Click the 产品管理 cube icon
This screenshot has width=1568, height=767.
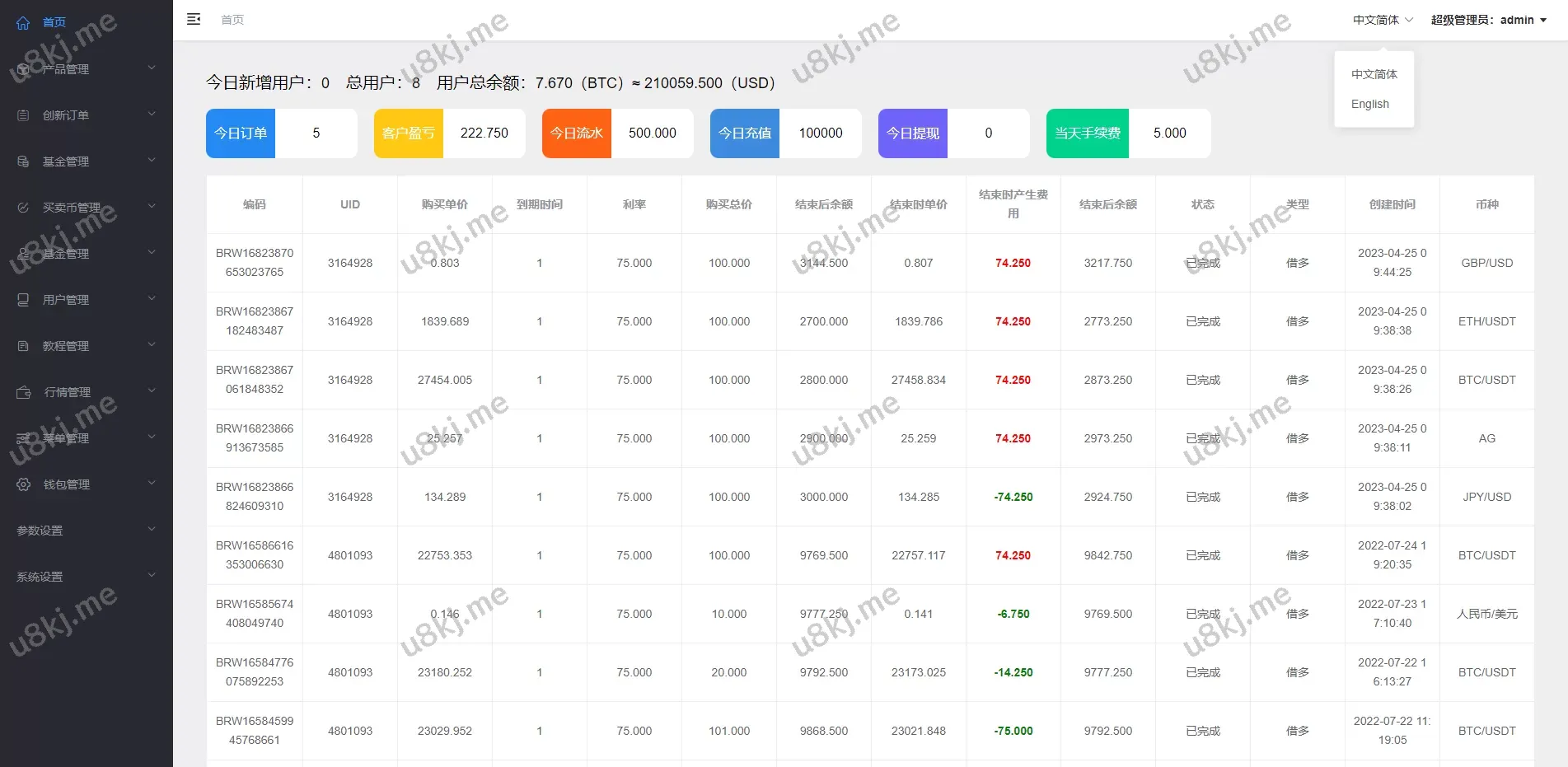click(23, 69)
